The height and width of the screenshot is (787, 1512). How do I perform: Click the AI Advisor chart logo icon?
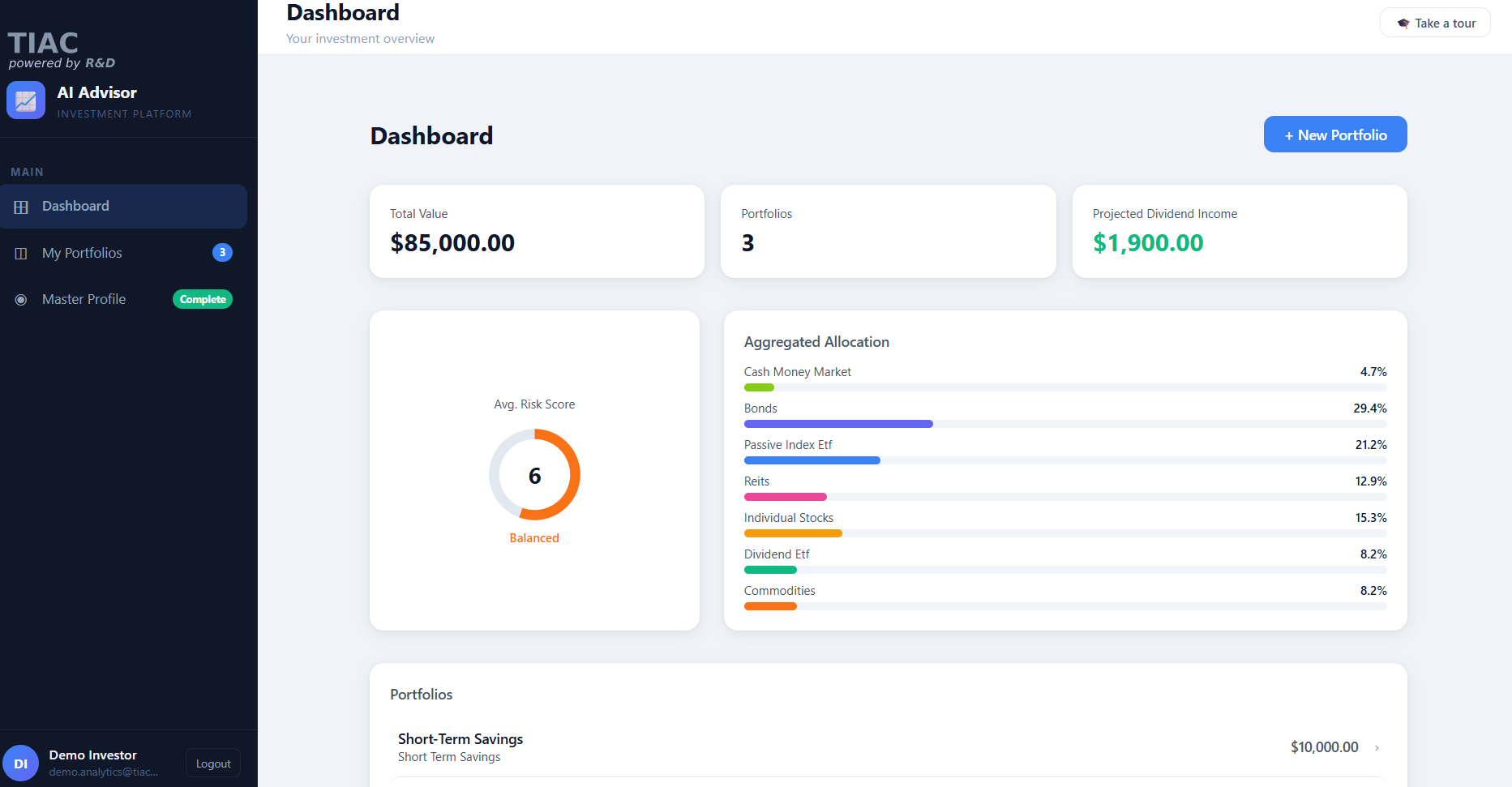[x=26, y=101]
